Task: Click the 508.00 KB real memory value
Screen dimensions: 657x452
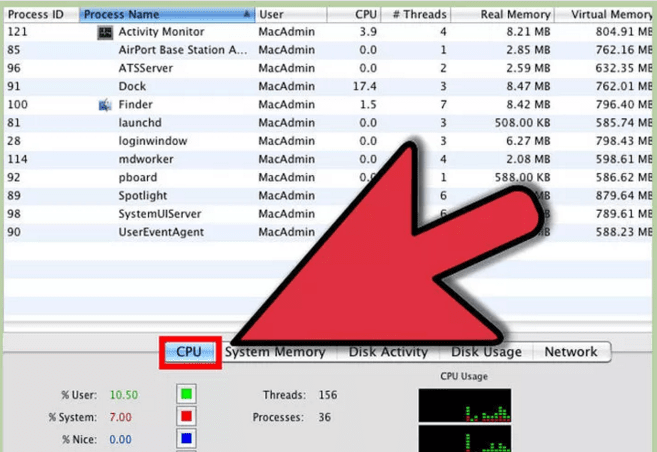Action: point(522,123)
